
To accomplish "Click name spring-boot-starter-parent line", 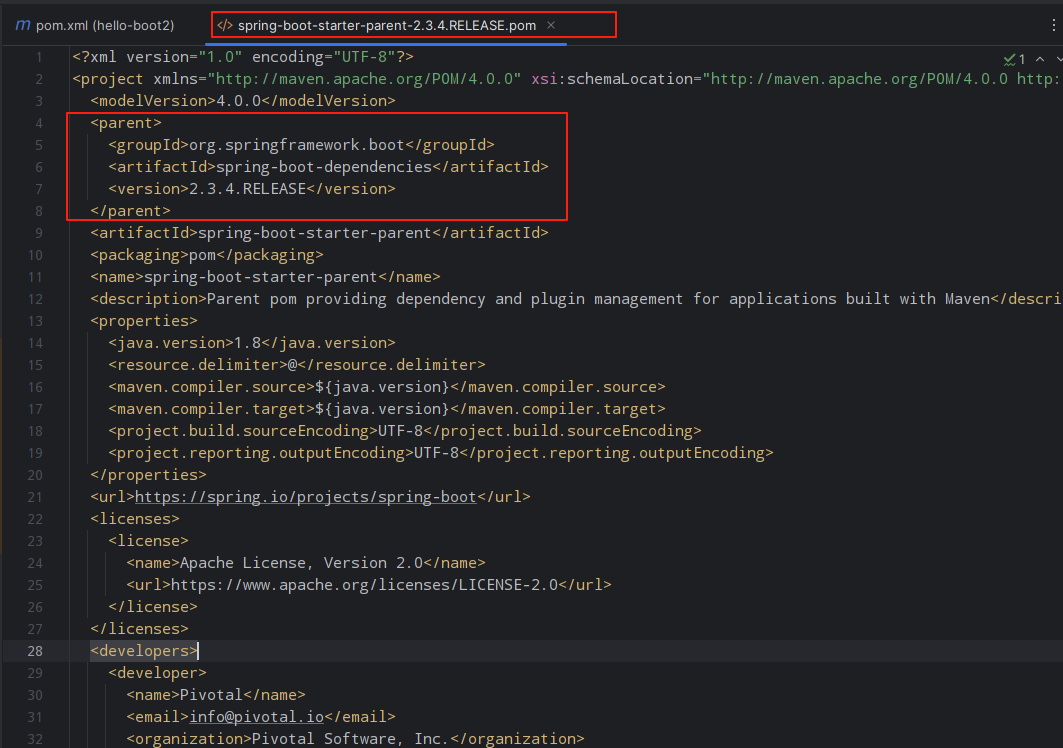I will coord(265,277).
